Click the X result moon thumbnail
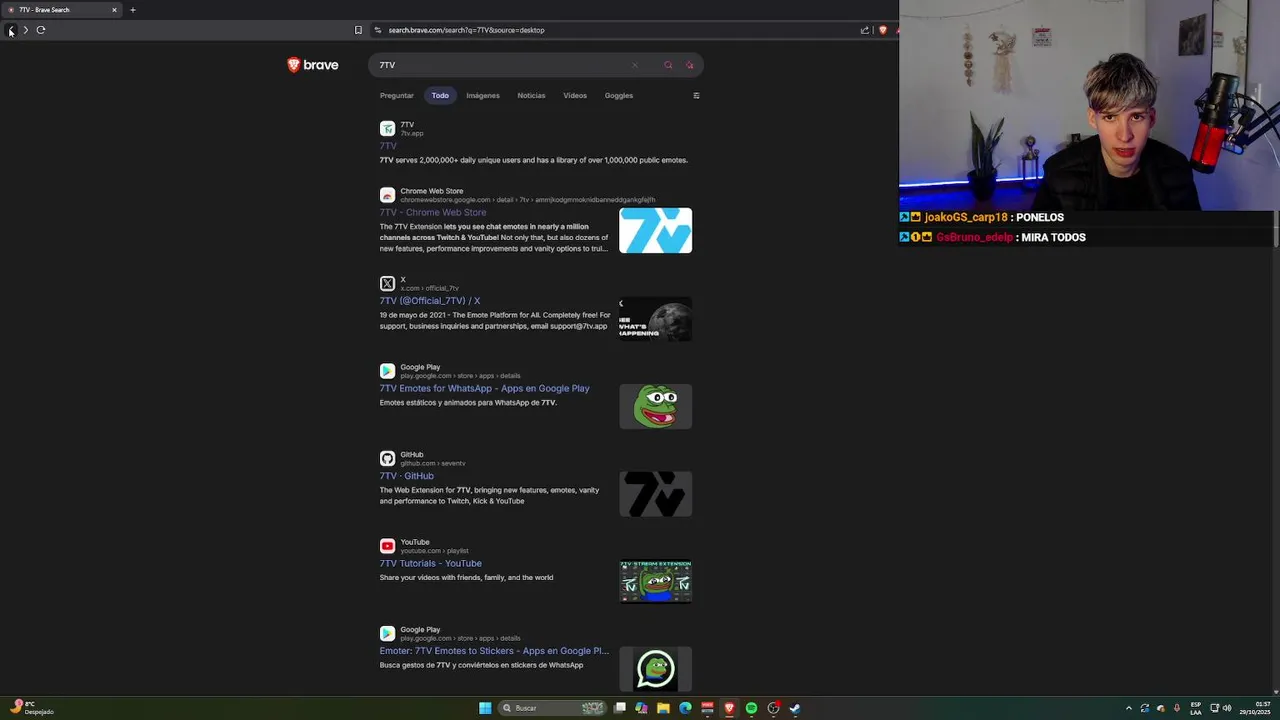The image size is (1280, 720). [655, 318]
